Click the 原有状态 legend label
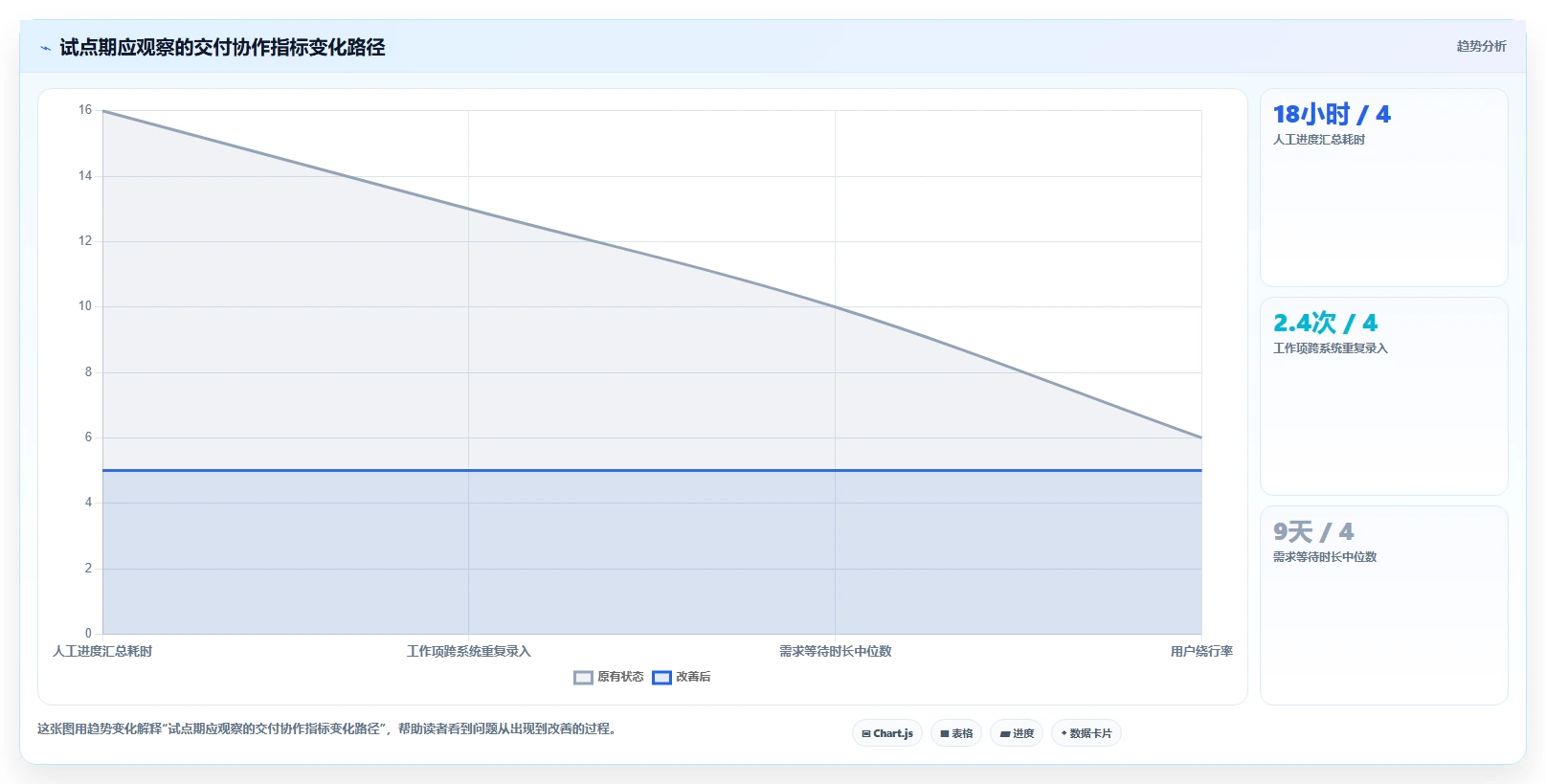Viewport: 1546px width, 784px height. [x=620, y=677]
